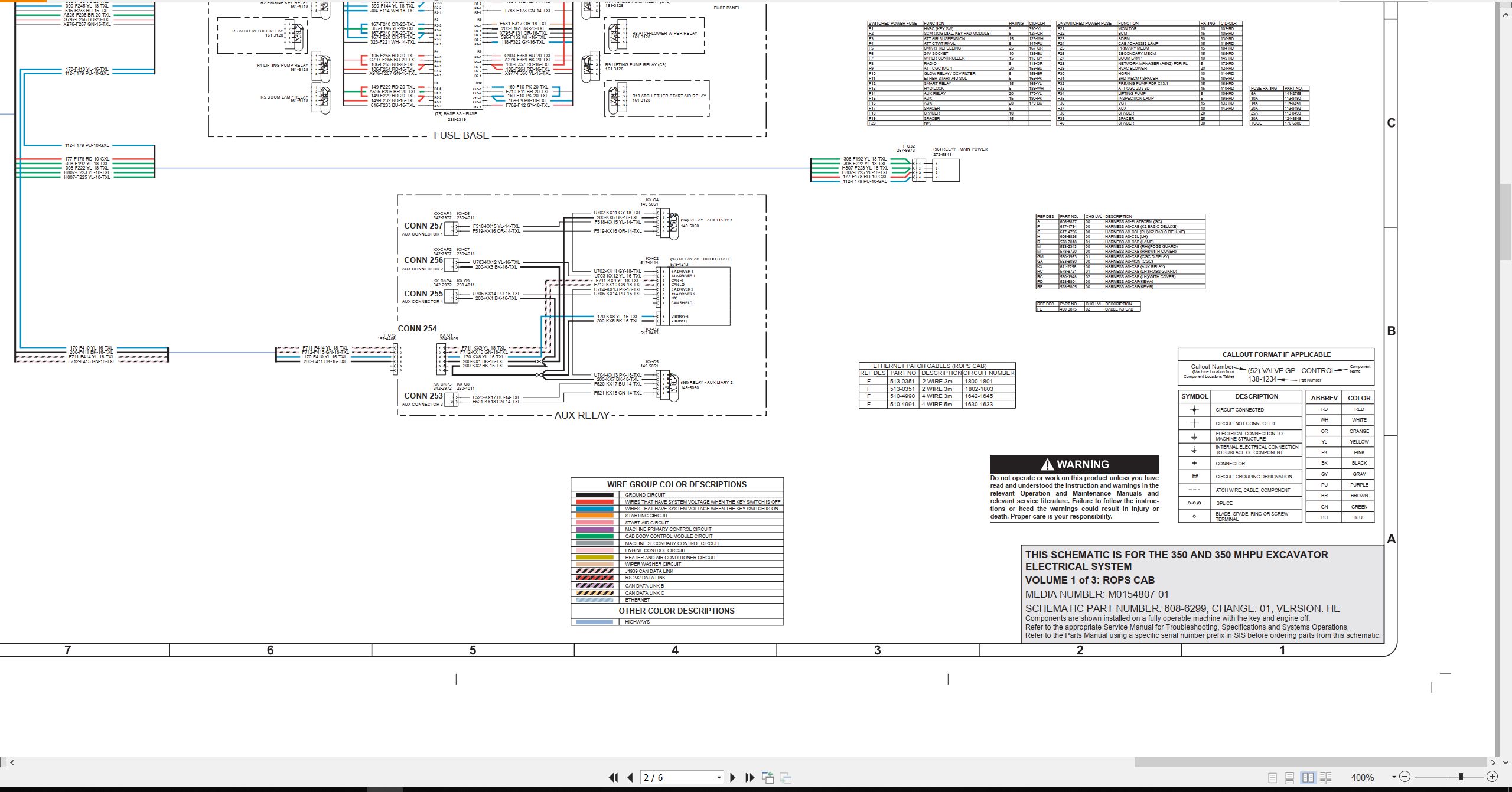Click the FUSE RATING table header
Screen dimensions: 1512x792
click(x=1263, y=88)
